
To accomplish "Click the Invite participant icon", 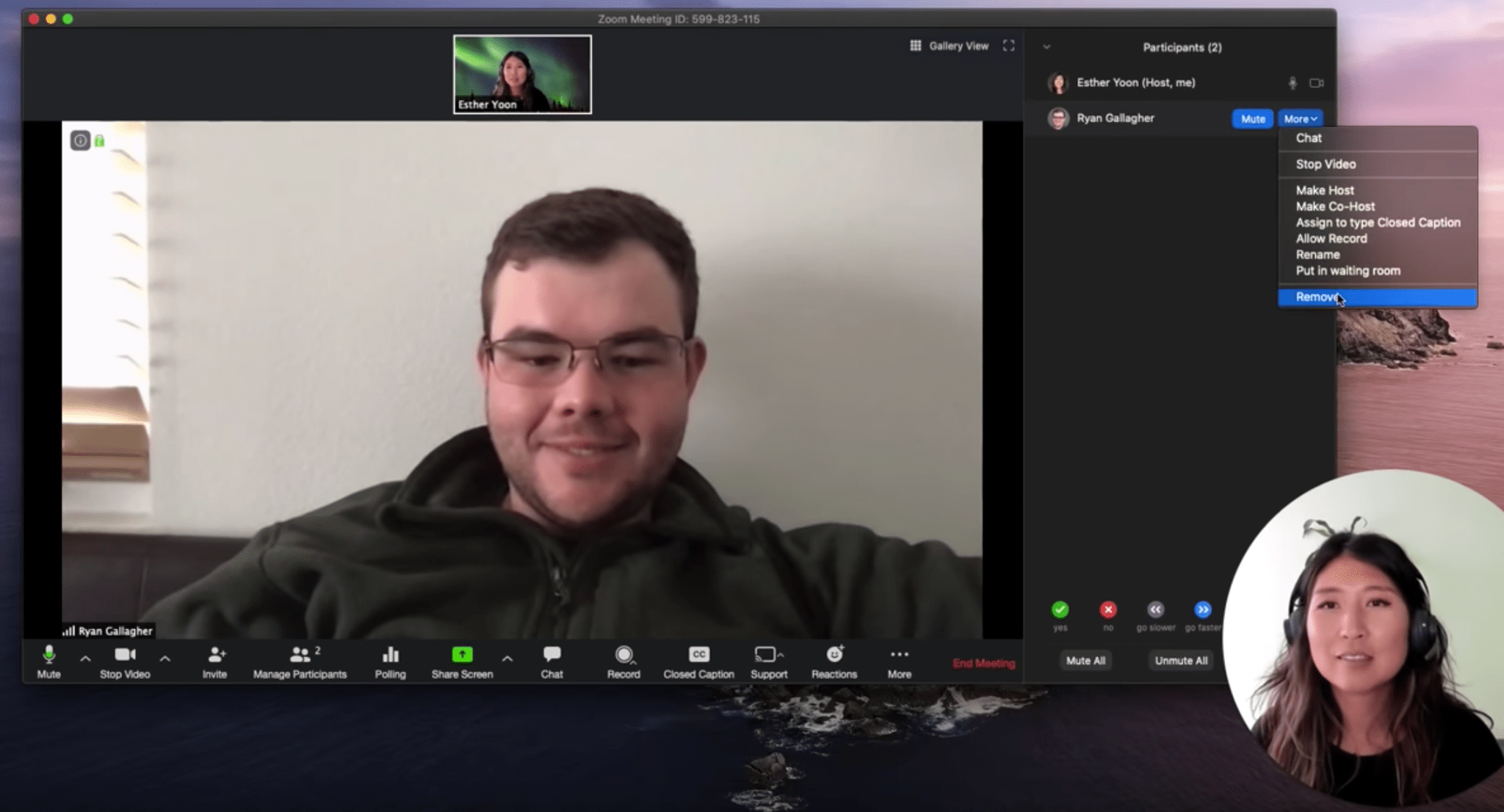I will [215, 654].
